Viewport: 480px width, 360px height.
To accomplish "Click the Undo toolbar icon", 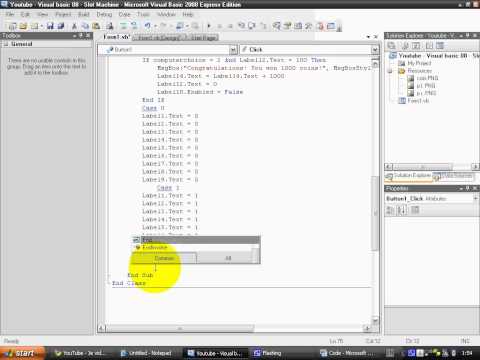I will [148, 26].
